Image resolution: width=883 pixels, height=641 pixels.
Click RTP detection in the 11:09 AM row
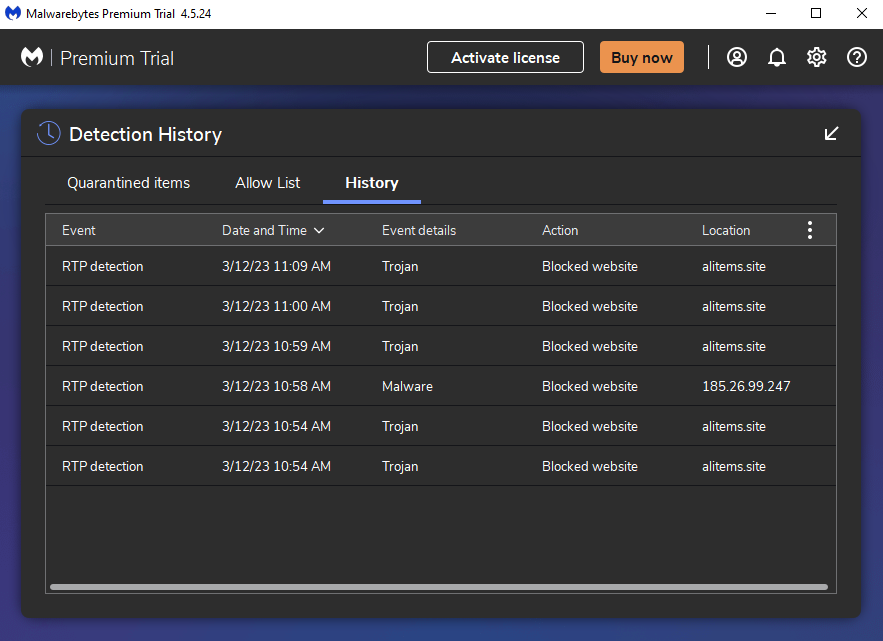click(102, 266)
